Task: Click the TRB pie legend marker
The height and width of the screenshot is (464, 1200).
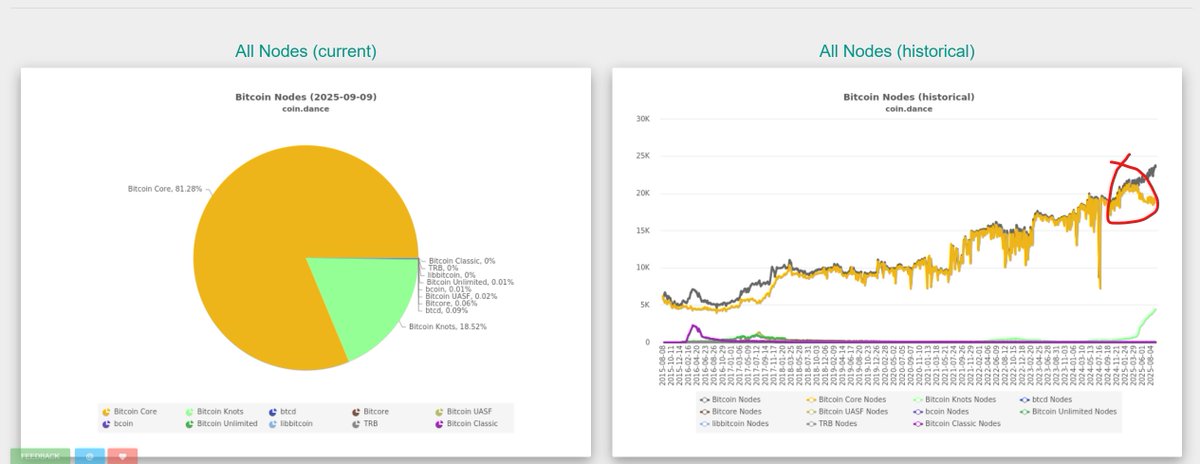Action: (x=355, y=424)
